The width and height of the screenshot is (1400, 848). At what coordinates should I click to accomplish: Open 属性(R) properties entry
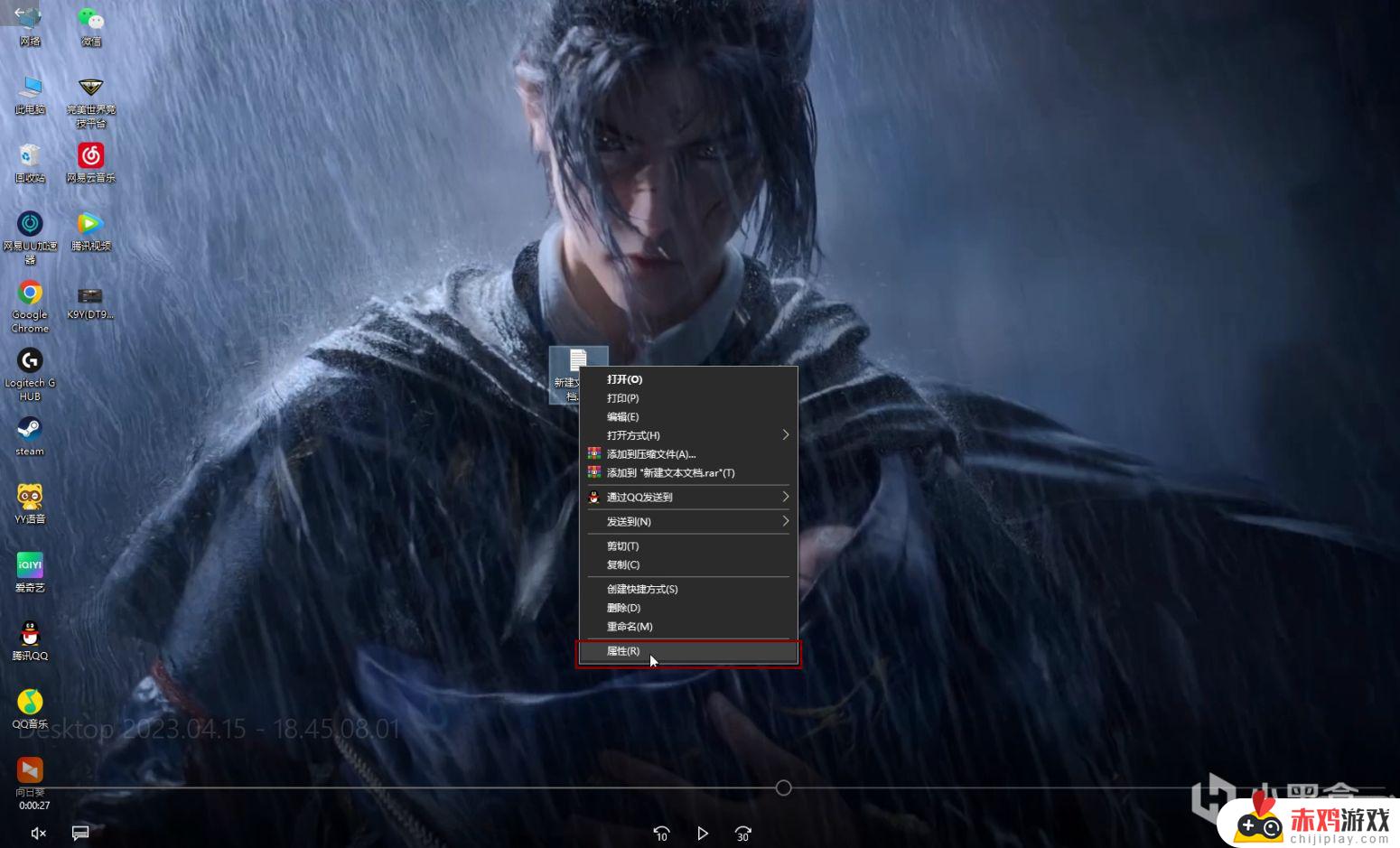point(688,651)
